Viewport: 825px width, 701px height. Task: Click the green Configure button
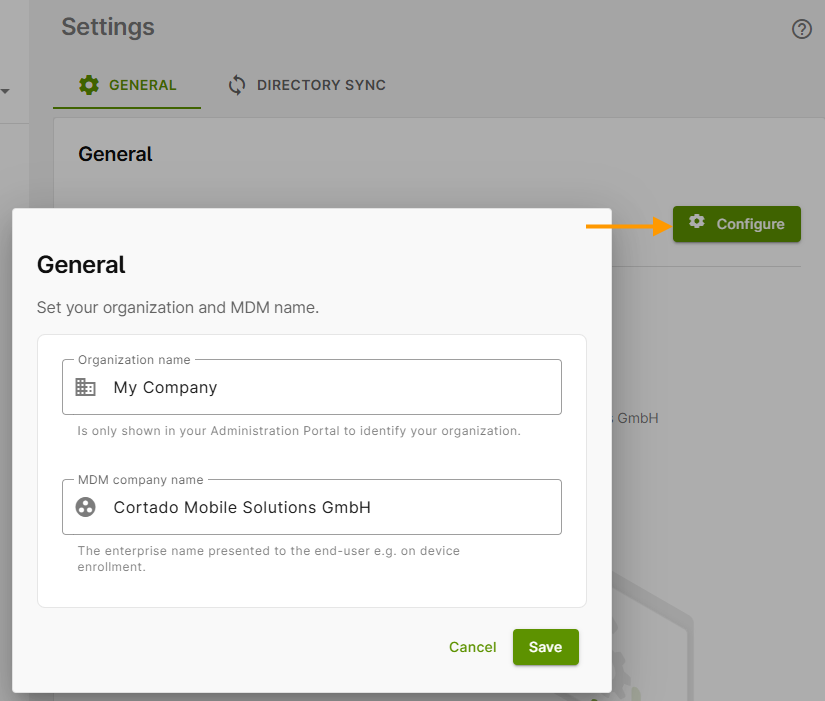click(x=737, y=224)
